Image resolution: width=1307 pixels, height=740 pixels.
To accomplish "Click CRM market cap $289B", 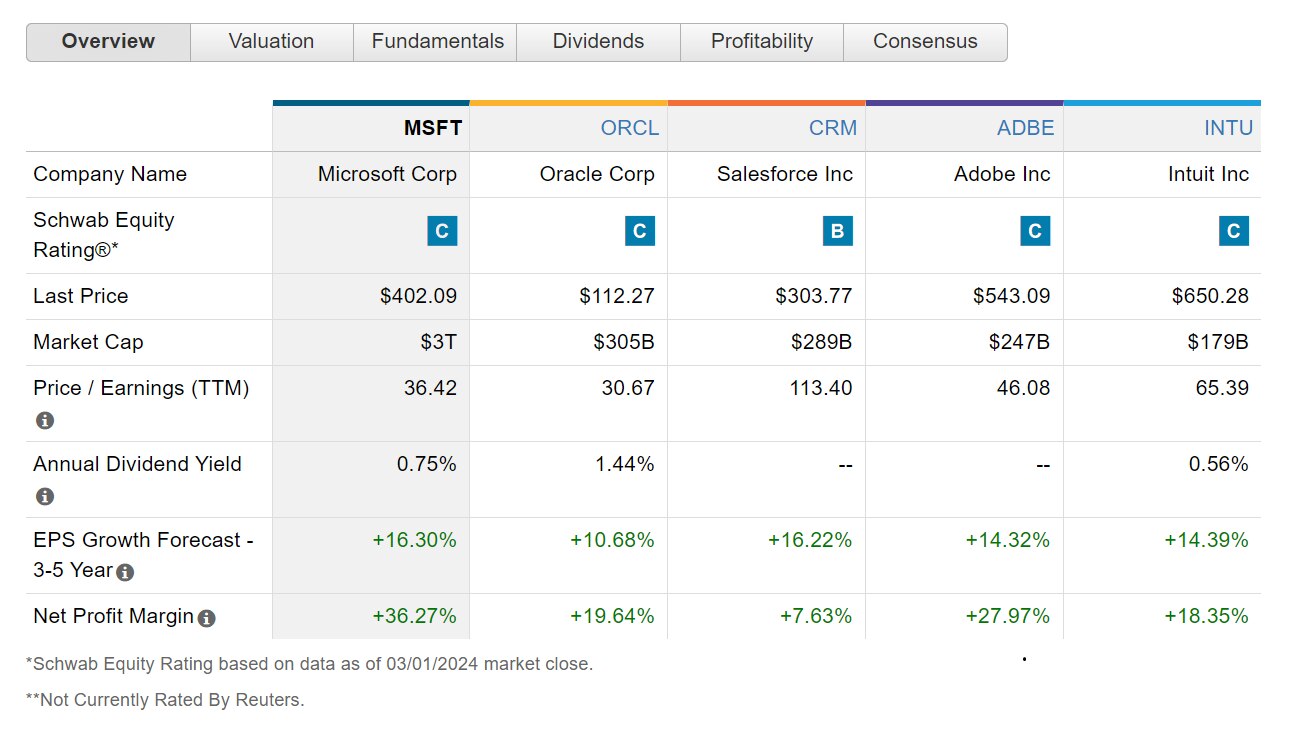I will click(822, 342).
